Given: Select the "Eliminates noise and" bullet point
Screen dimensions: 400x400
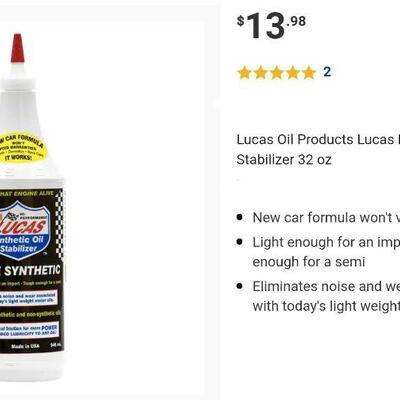Looking at the screenshot, I should tap(318, 286).
